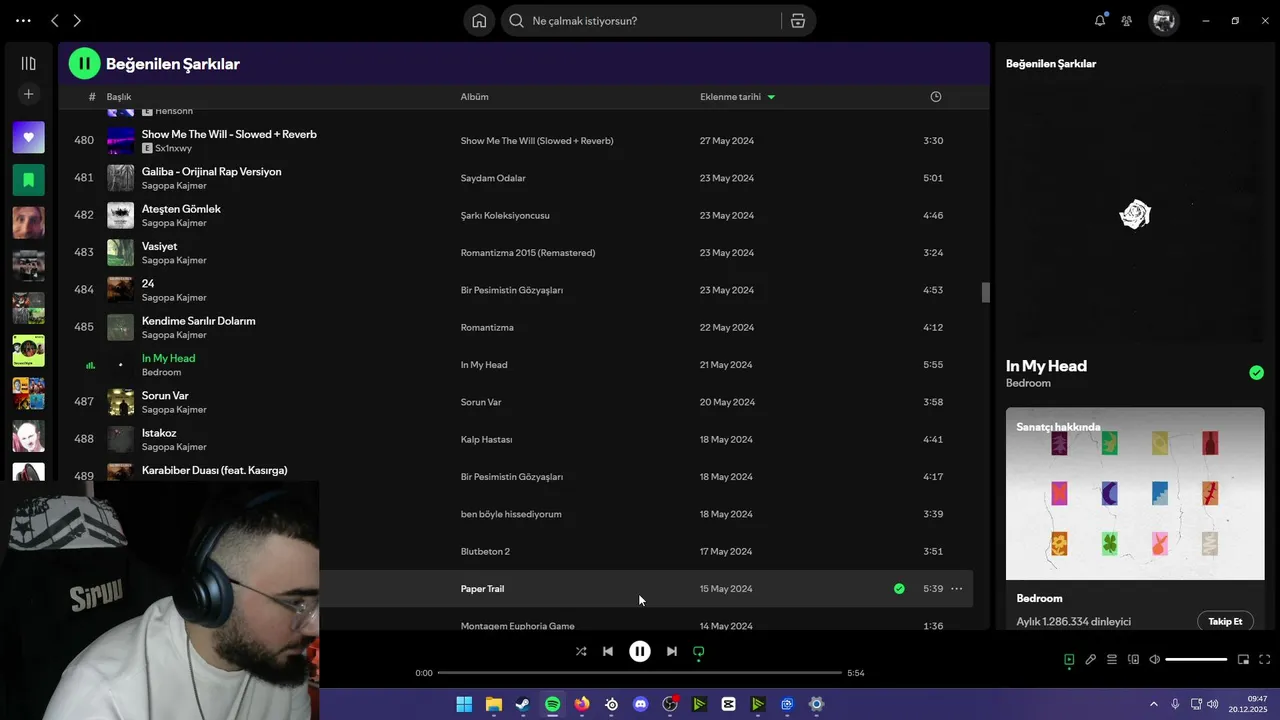Viewport: 1280px width, 720px height.
Task: Open album link Şarkı Koleksiyoncusu
Action: 505,216
